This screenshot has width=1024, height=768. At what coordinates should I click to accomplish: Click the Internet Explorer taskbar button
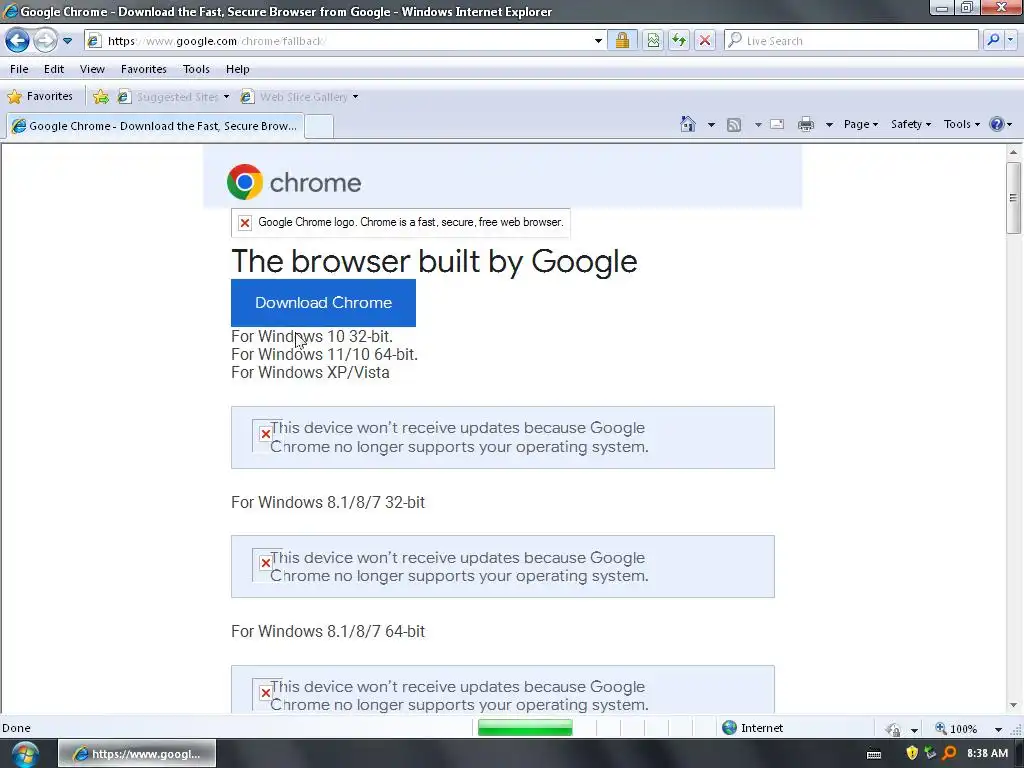pos(137,754)
